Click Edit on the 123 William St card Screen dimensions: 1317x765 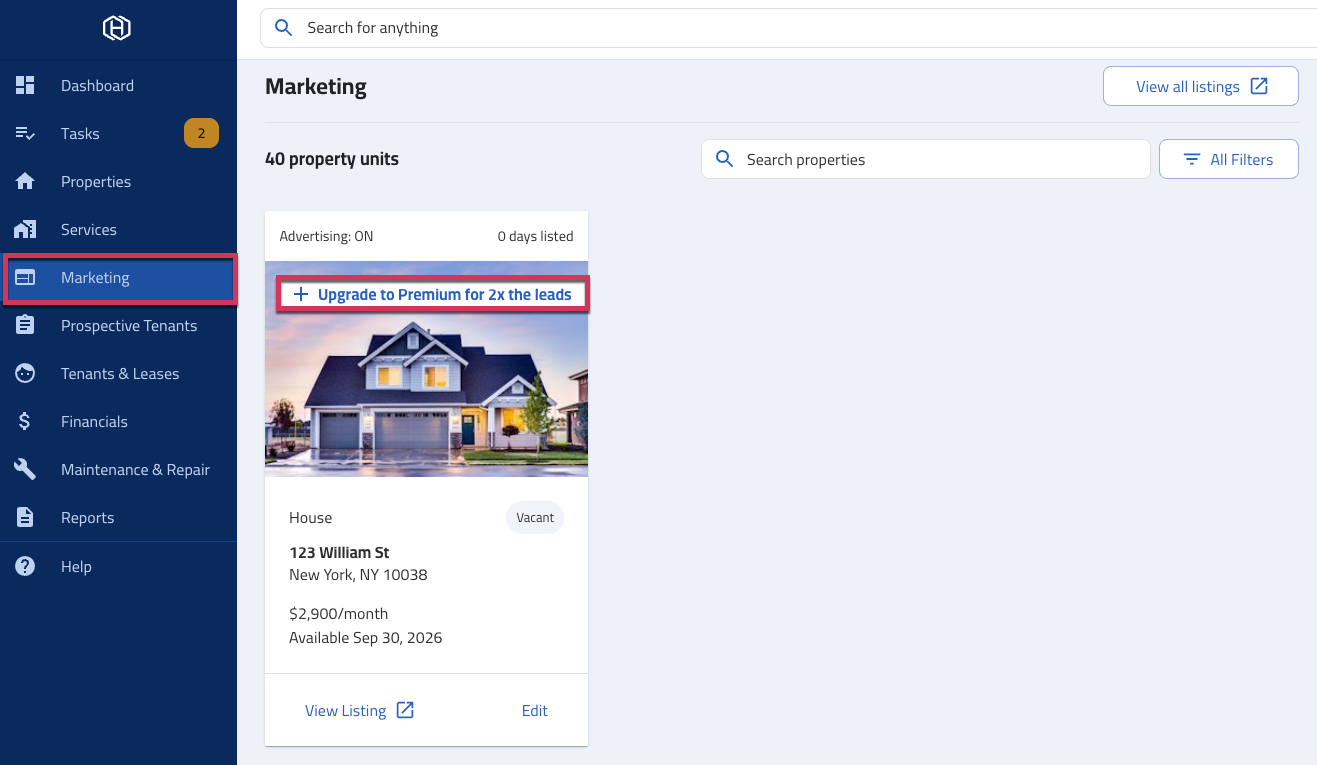point(535,710)
